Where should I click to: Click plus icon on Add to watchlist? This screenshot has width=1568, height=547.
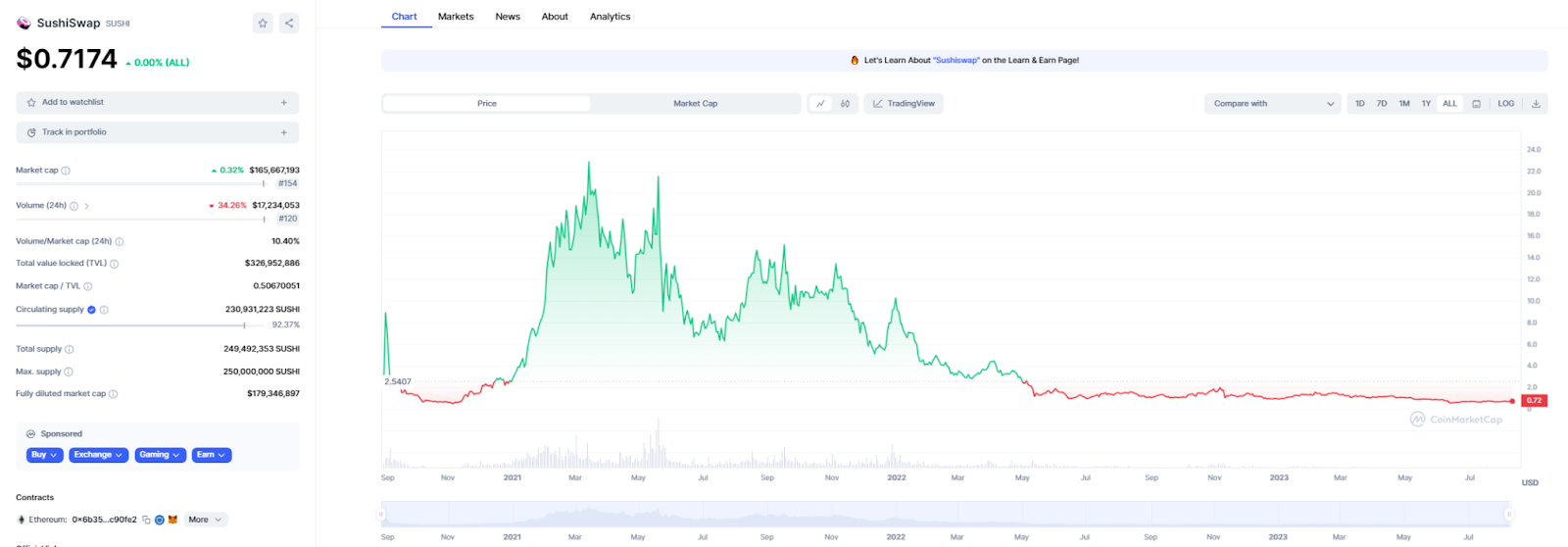tap(284, 103)
